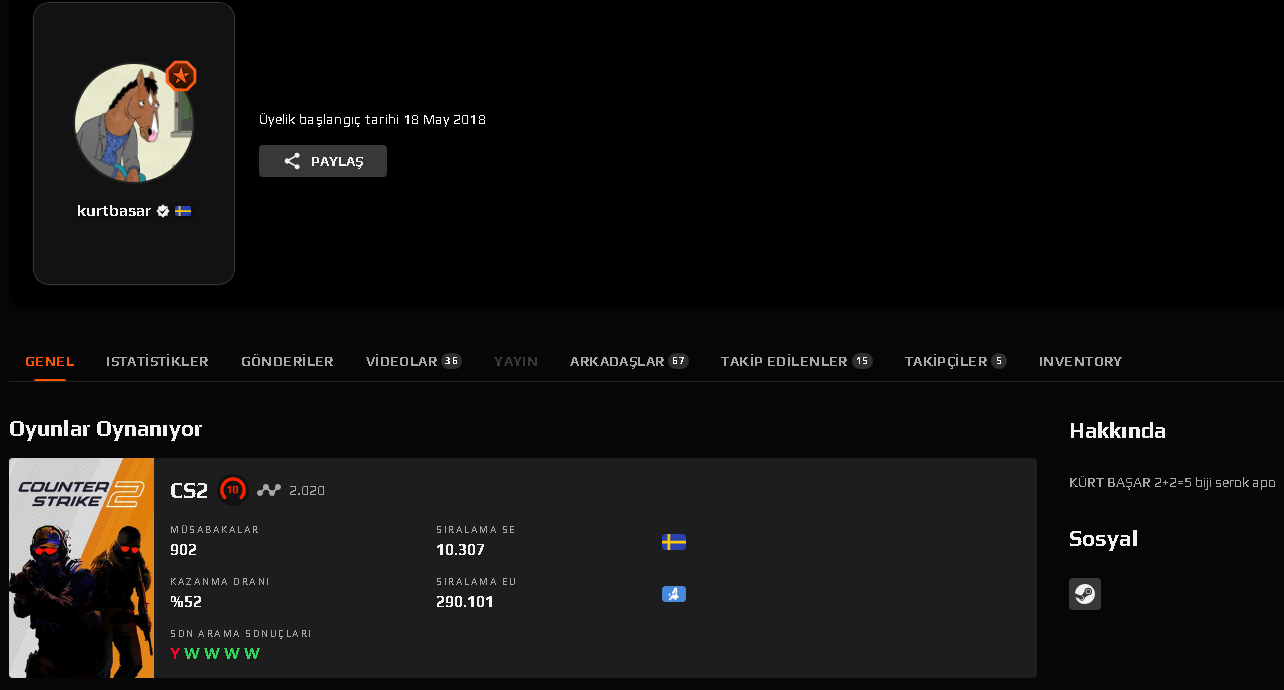Click the Sosyal heading
Viewport: 1284px width, 690px height.
[1103, 539]
